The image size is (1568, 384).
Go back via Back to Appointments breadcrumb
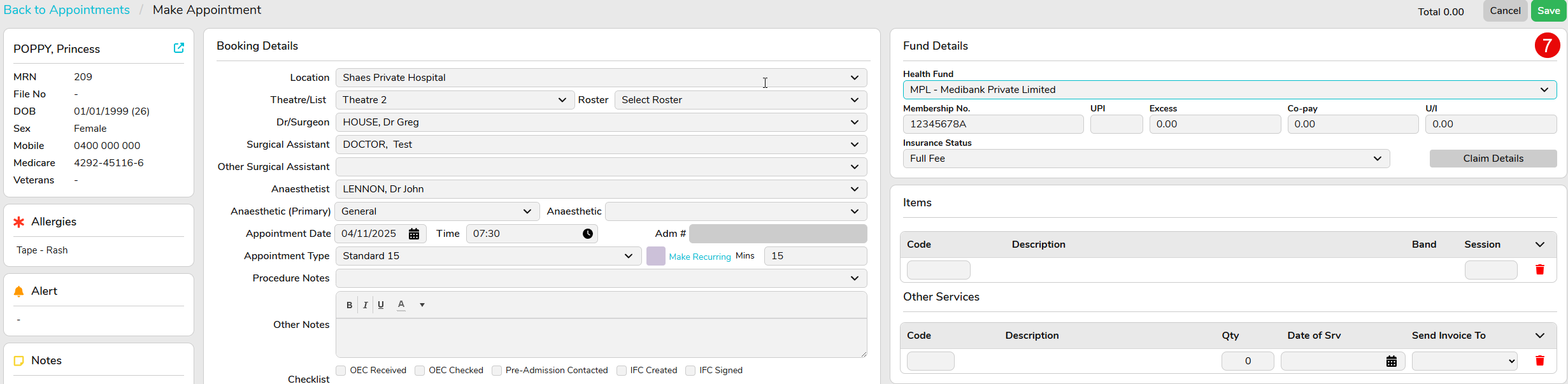67,10
